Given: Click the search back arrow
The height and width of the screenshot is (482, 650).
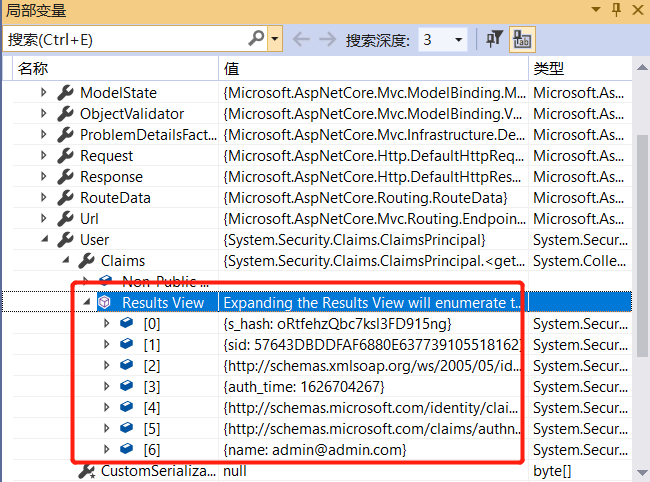Looking at the screenshot, I should [x=301, y=39].
